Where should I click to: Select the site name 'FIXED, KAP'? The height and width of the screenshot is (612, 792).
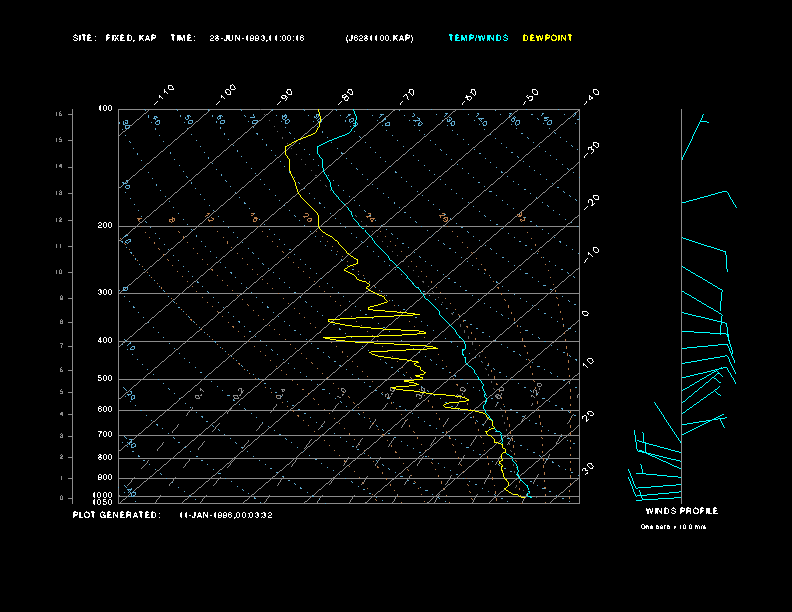[133, 38]
